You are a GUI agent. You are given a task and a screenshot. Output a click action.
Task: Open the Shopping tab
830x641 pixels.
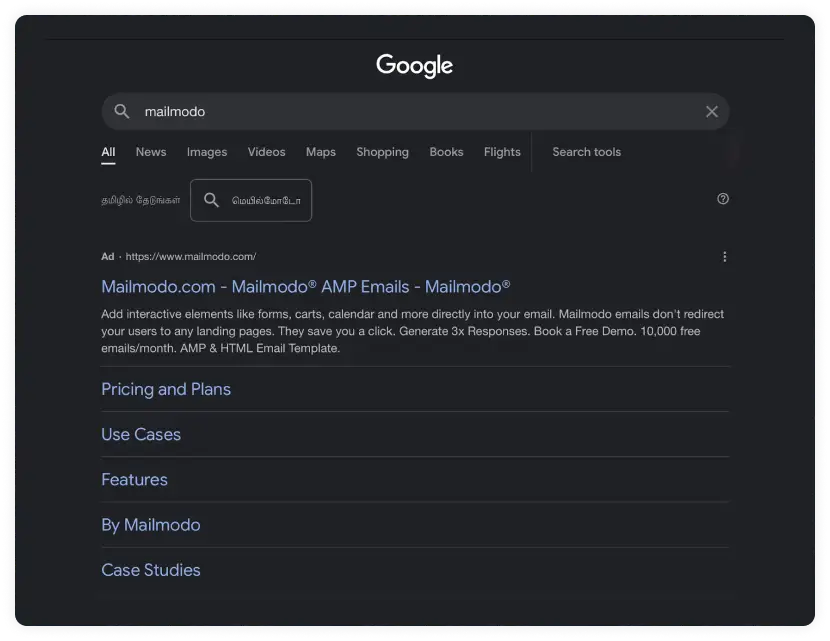(382, 152)
